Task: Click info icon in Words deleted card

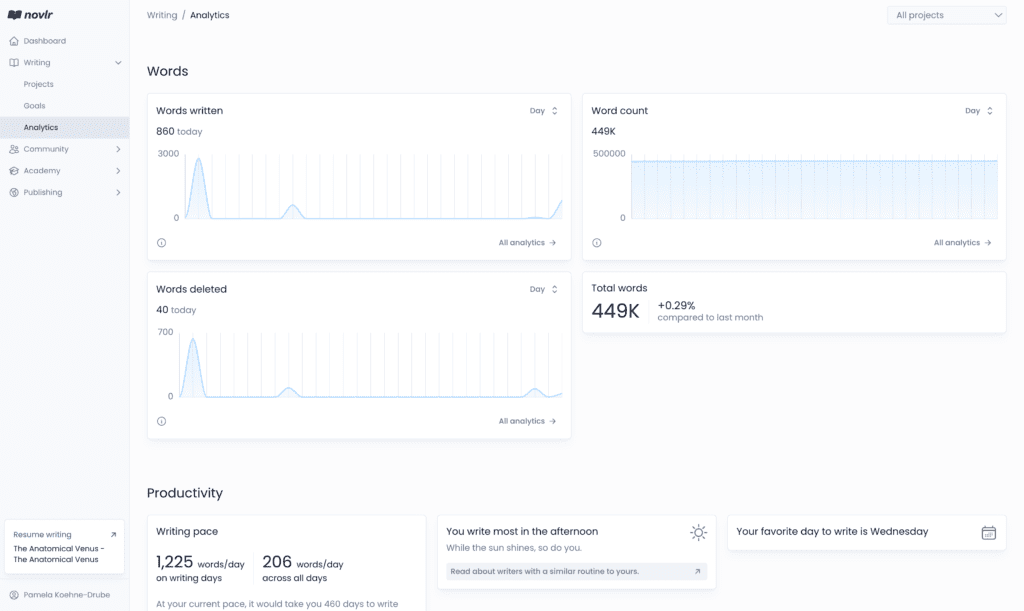Action: tap(161, 421)
